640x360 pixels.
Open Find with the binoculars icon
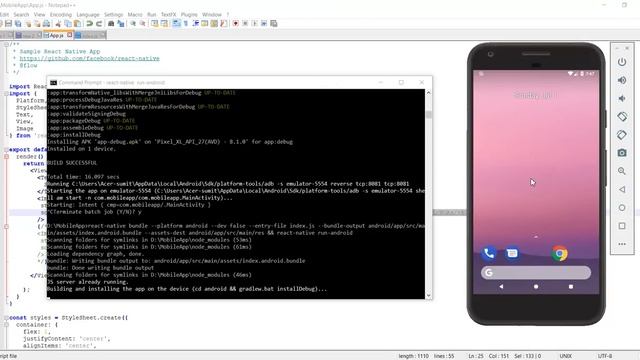111,24
